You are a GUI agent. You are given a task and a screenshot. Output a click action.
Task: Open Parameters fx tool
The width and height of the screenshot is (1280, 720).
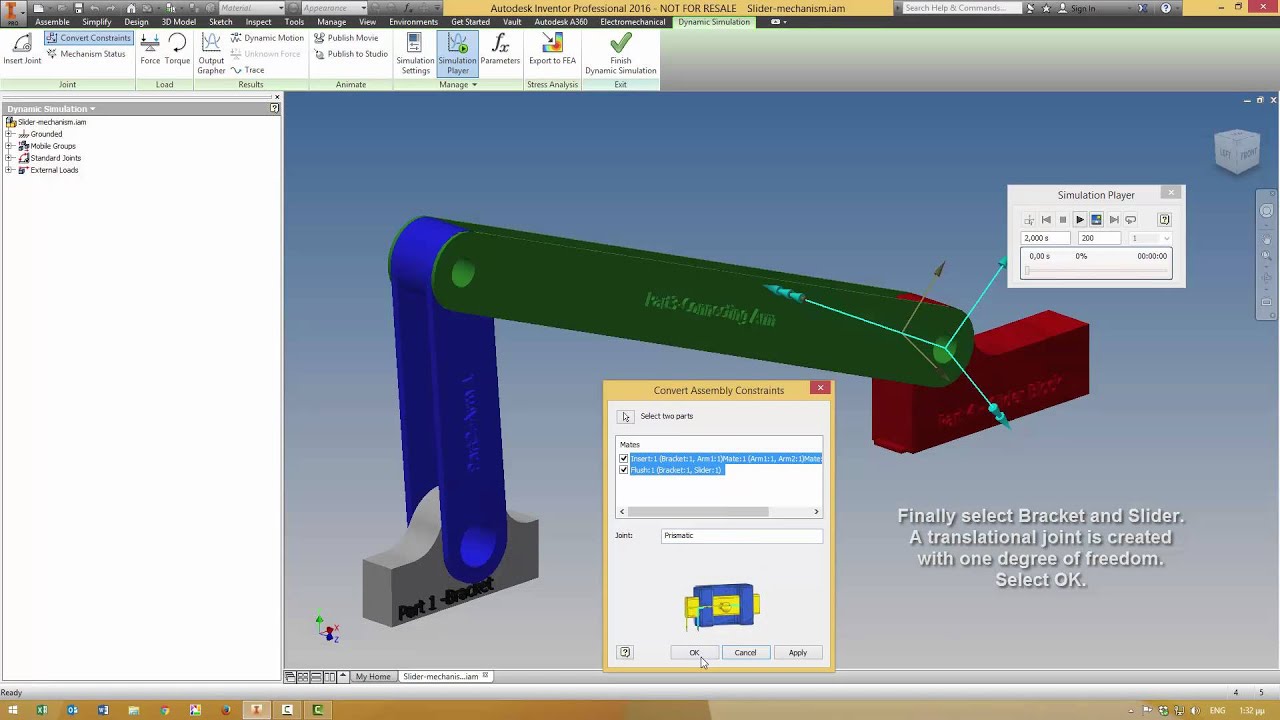point(500,49)
